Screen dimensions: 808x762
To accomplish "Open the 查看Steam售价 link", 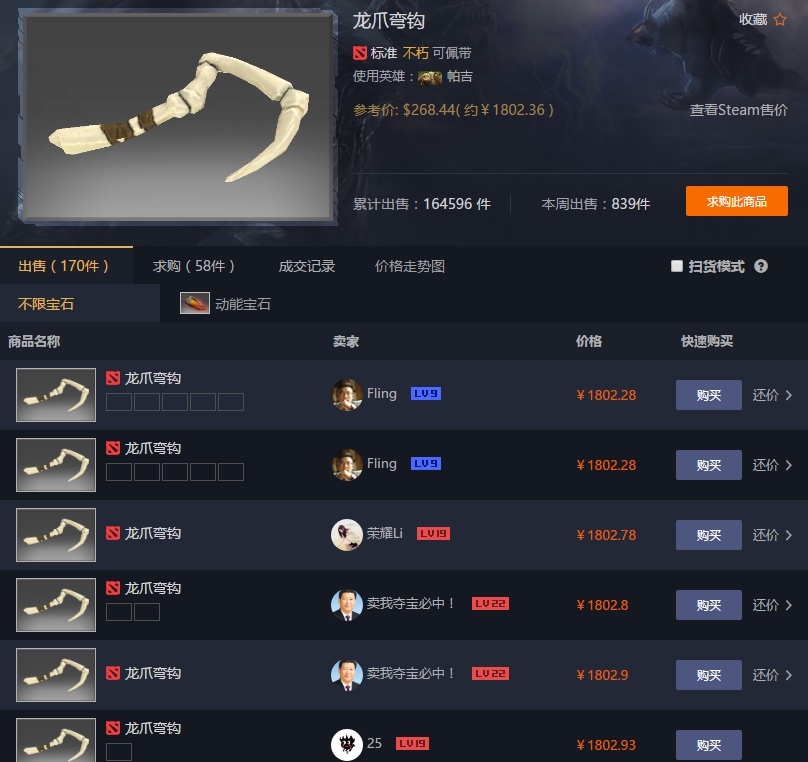I will pyautogui.click(x=738, y=110).
